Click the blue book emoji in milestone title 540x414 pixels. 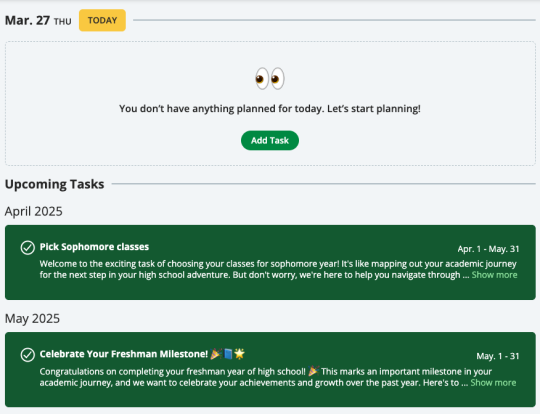(x=228, y=354)
